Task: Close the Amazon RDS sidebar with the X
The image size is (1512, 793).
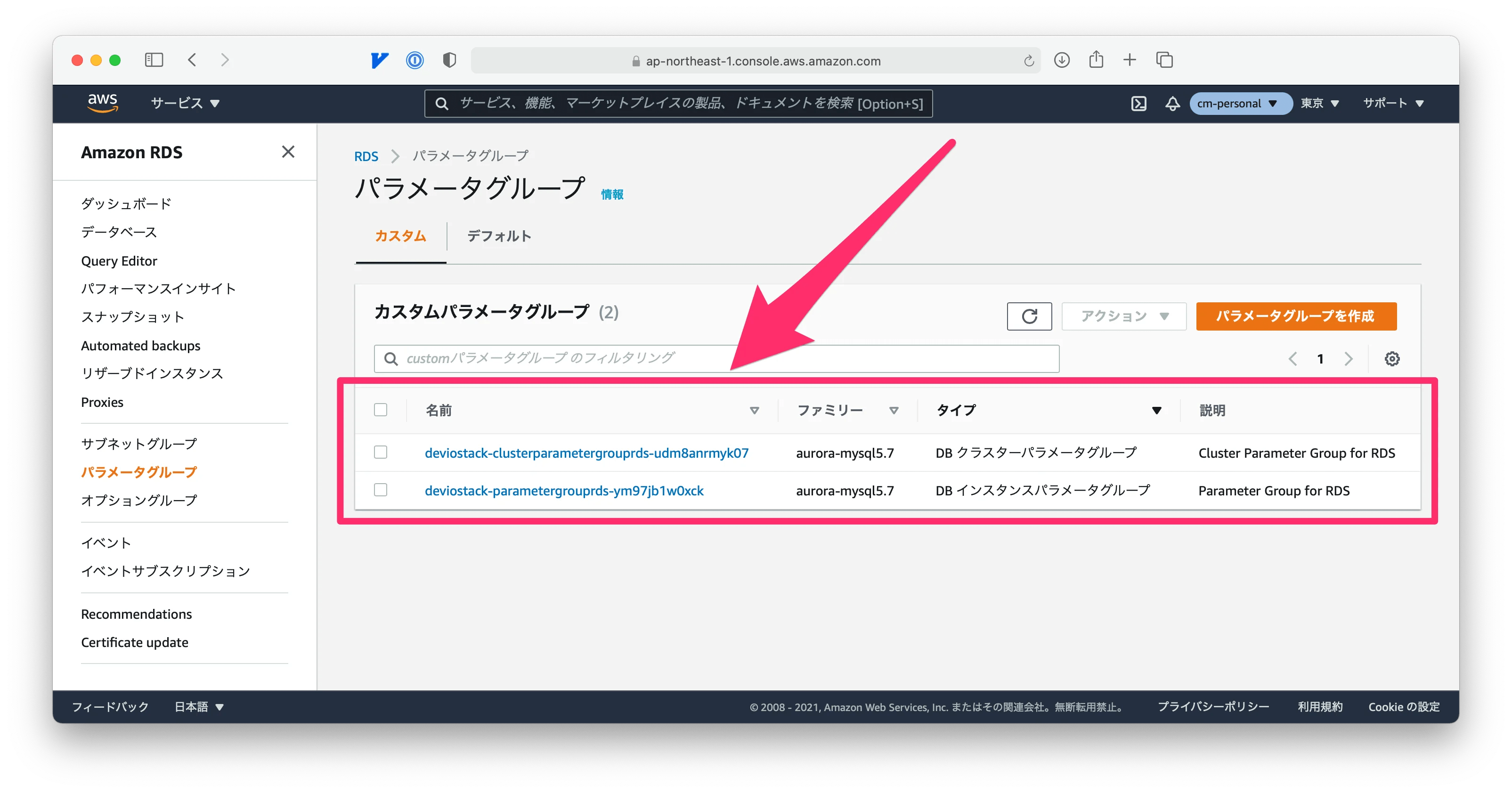Action: coord(288,152)
